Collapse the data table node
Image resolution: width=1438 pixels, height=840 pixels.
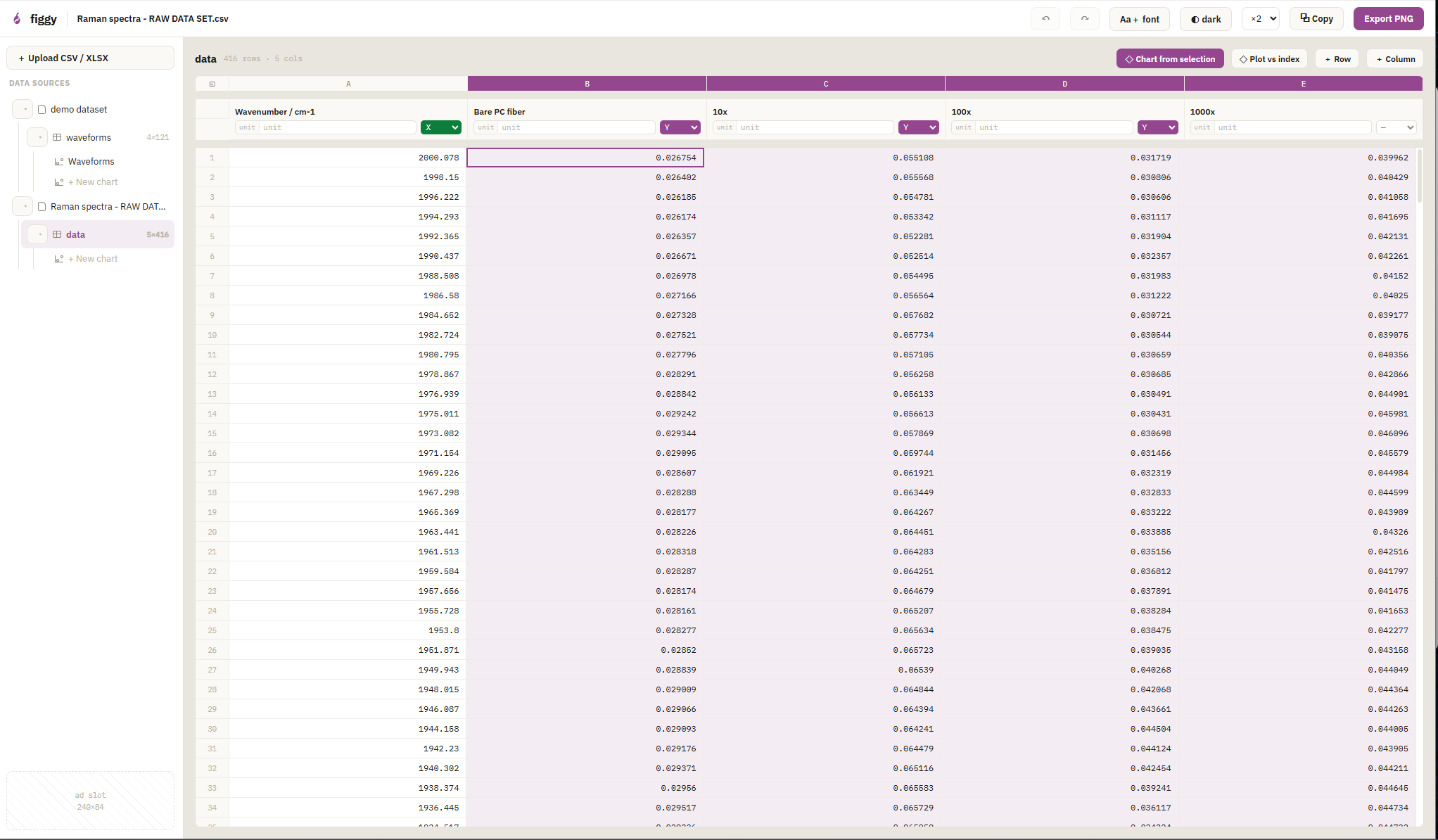tap(38, 234)
